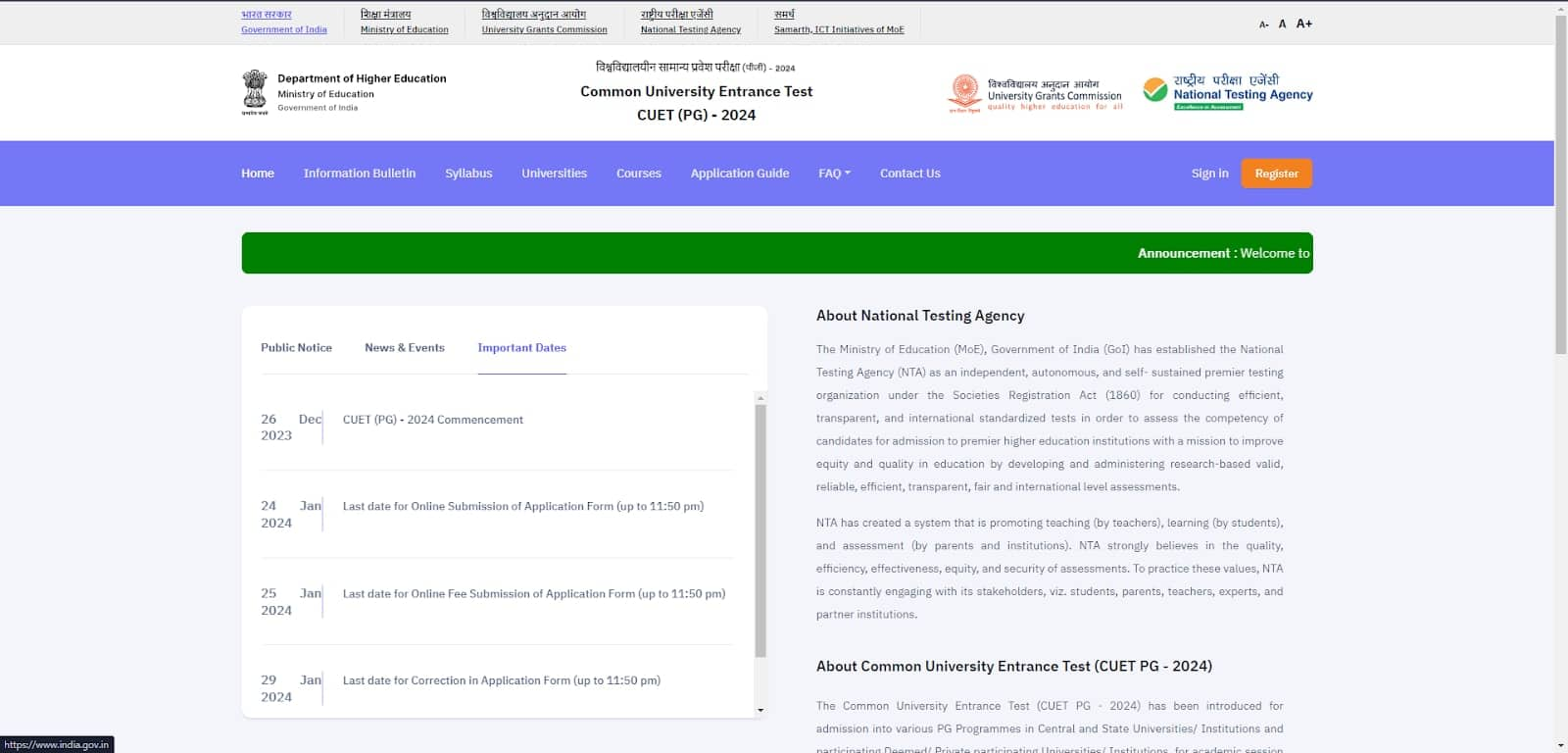Switch to the Public Notice tab
The width and height of the screenshot is (1568, 753).
296,348
